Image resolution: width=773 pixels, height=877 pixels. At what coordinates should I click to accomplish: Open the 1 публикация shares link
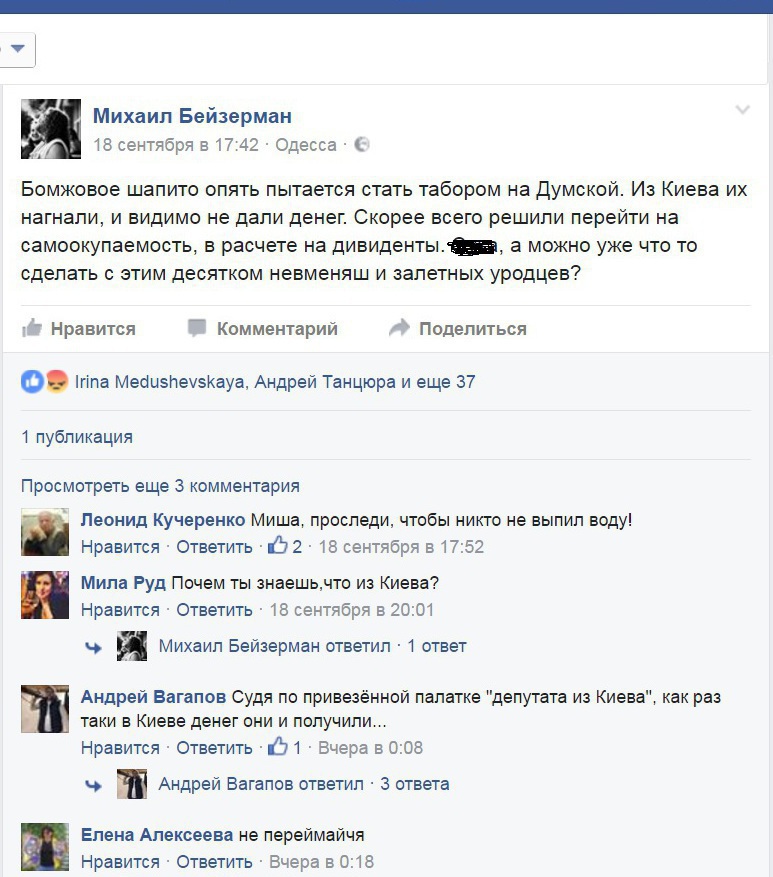tap(77, 437)
